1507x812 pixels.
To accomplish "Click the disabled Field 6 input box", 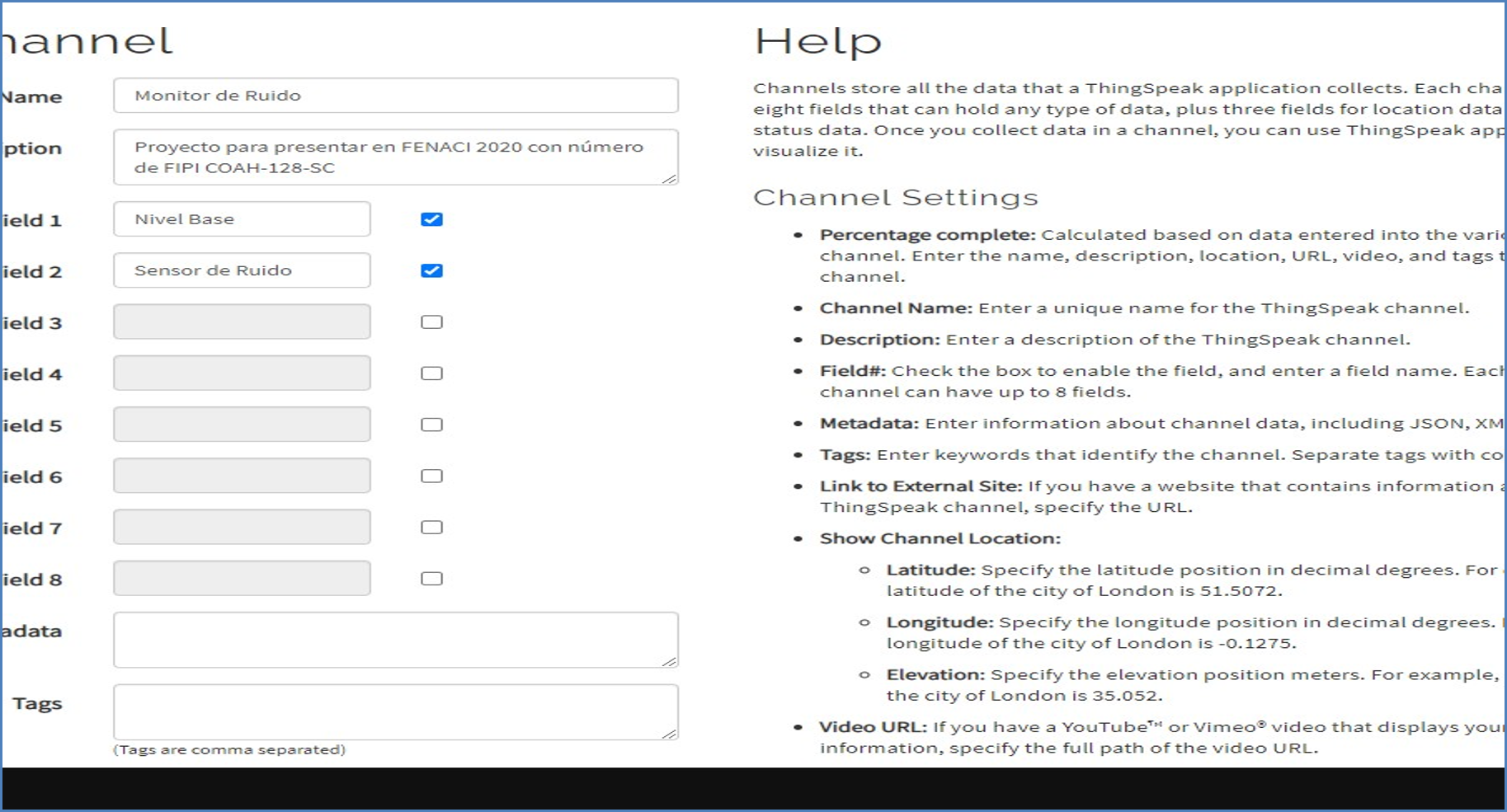I will pos(242,476).
